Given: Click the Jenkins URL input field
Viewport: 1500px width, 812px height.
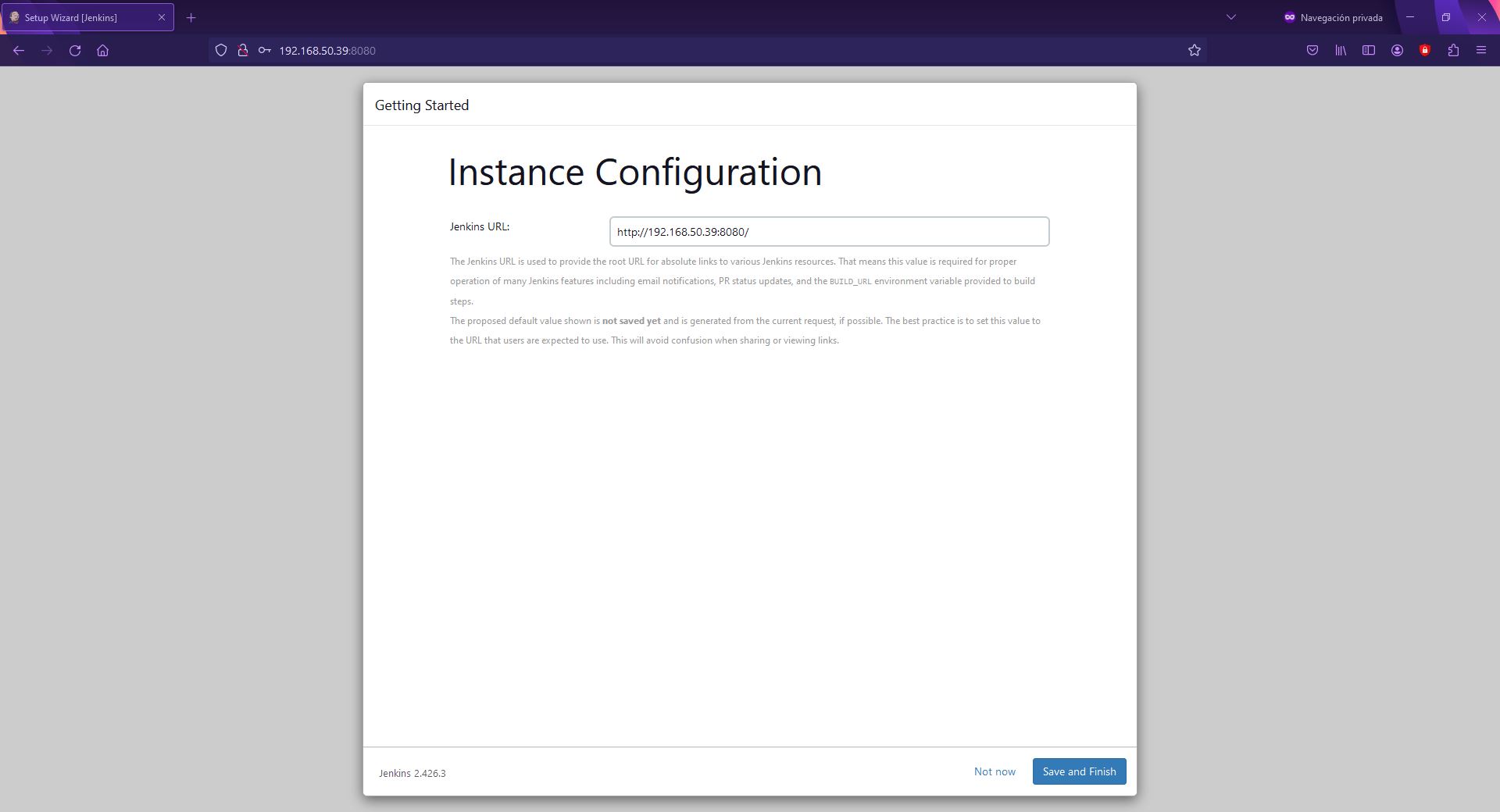Looking at the screenshot, I should click(829, 232).
